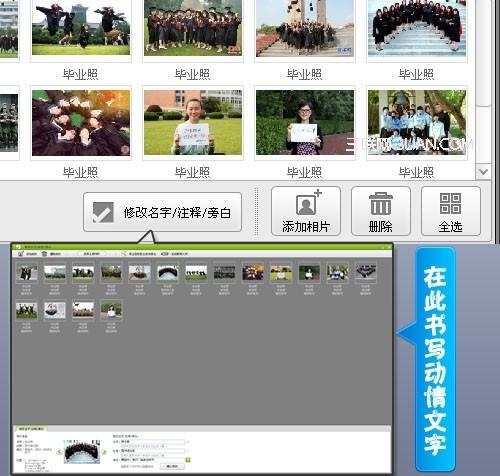Click the 全选 select all grid button
Screen dimensions: 500x476
[x=451, y=211]
